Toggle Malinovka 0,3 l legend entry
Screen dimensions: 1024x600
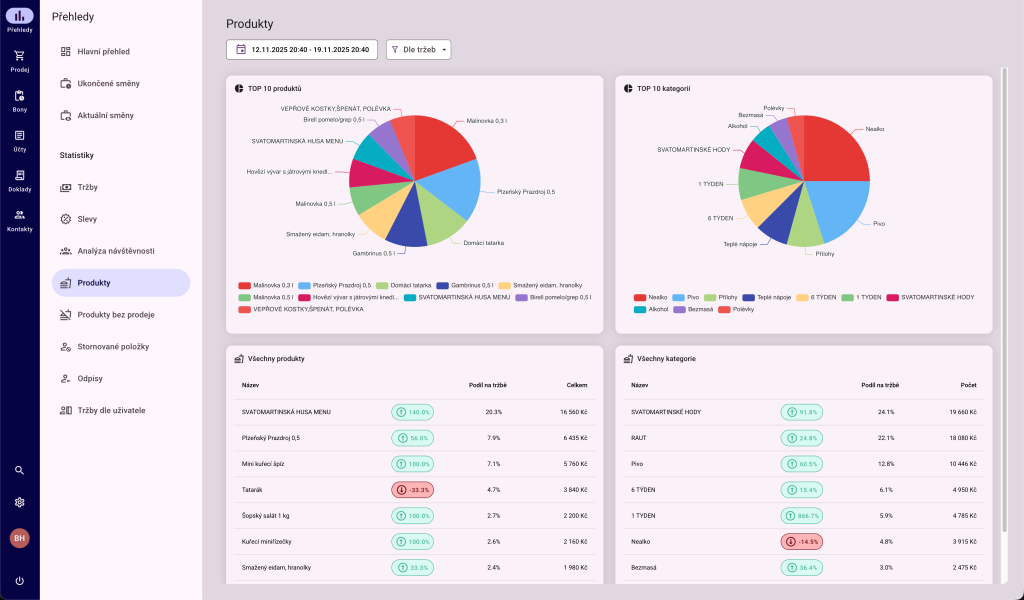pos(266,285)
